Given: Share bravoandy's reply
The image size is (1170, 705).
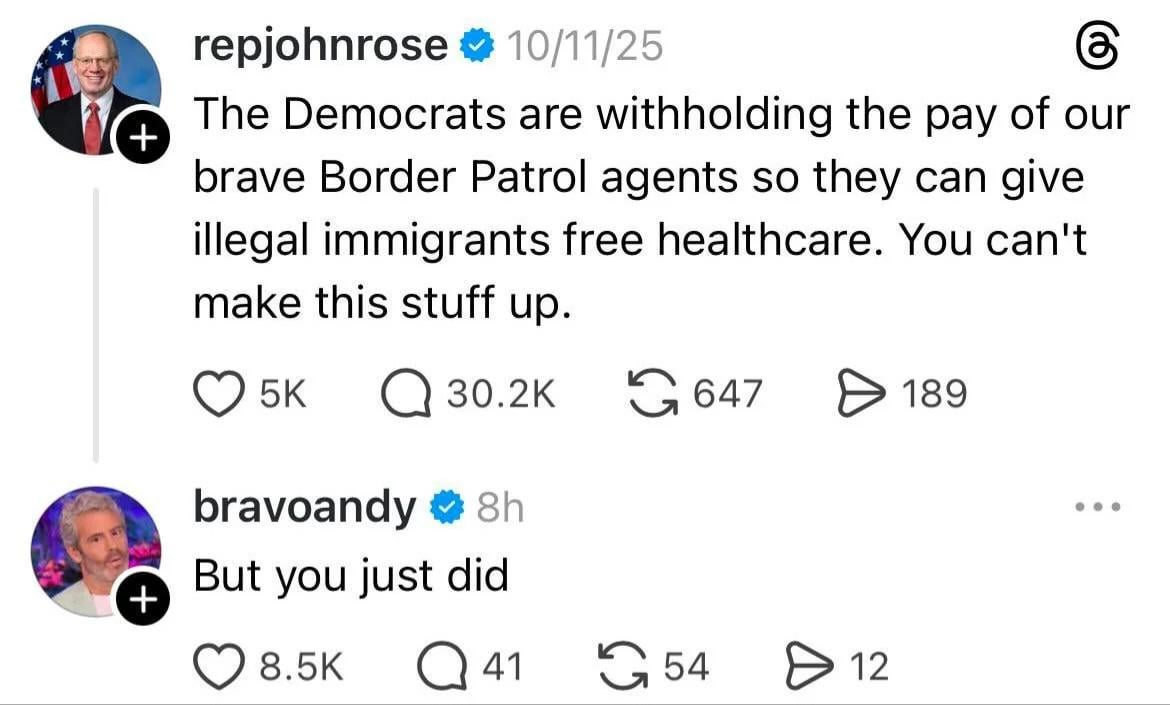Looking at the screenshot, I should point(808,667).
